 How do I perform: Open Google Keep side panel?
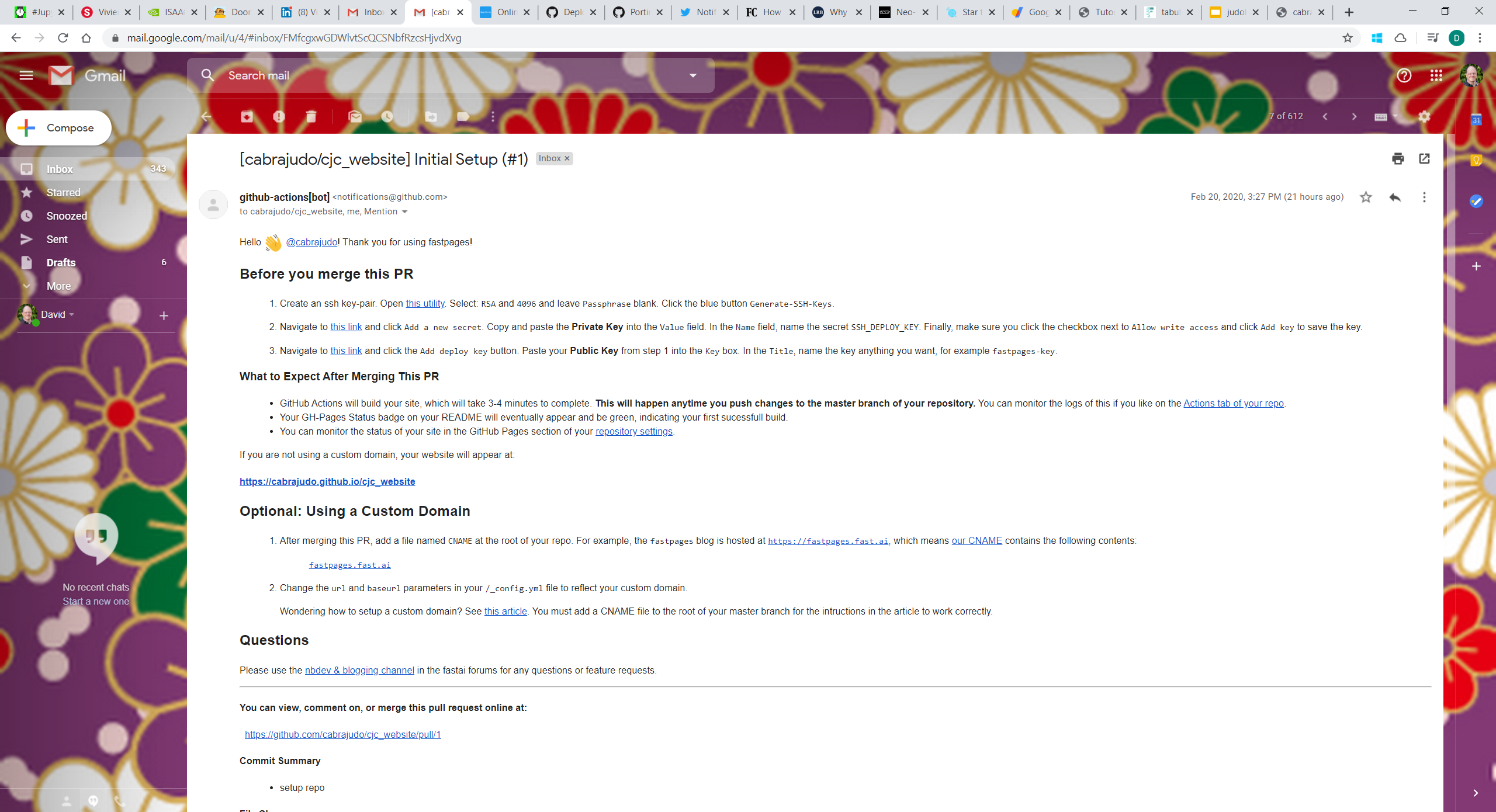(x=1477, y=159)
